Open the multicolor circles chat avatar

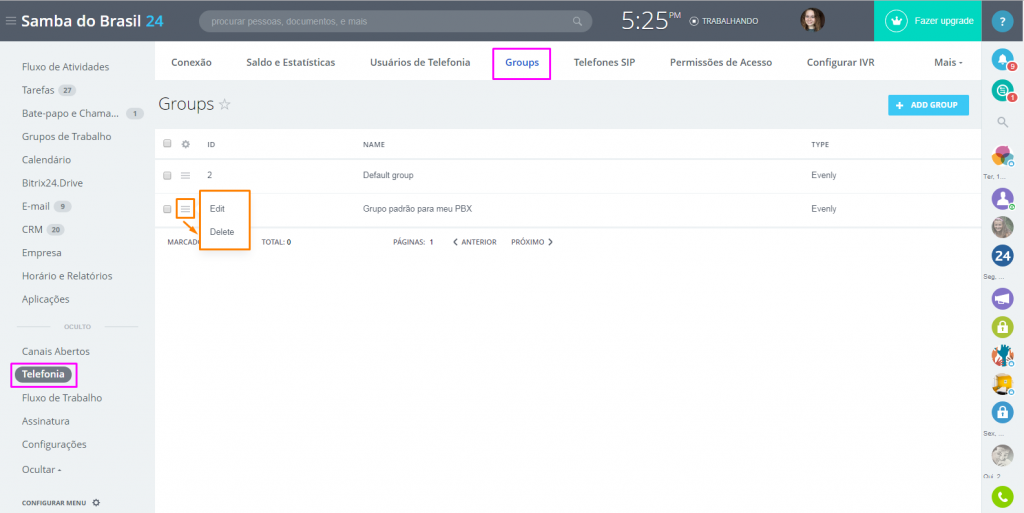[1002, 156]
